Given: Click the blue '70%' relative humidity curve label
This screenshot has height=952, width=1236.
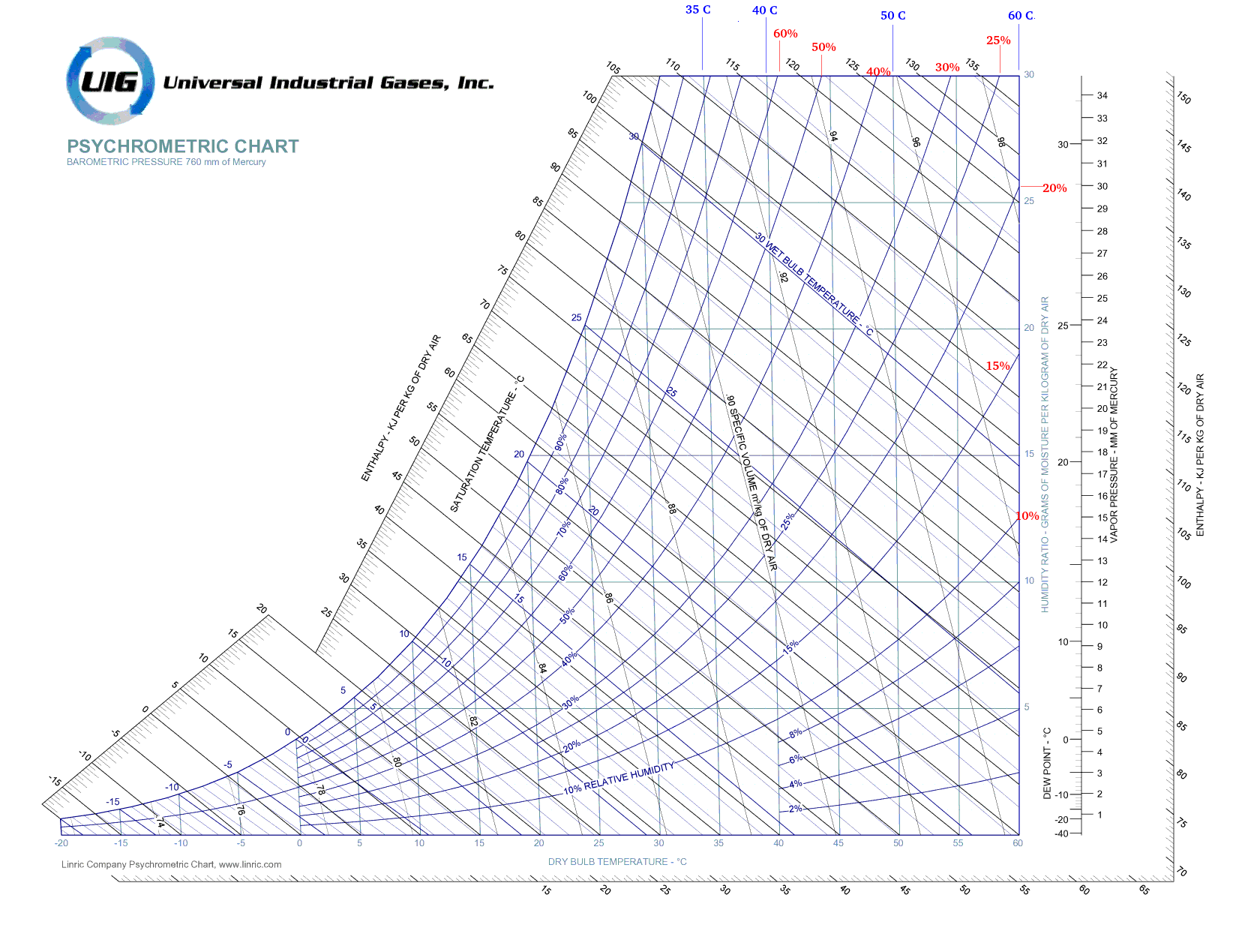Looking at the screenshot, I should [564, 528].
